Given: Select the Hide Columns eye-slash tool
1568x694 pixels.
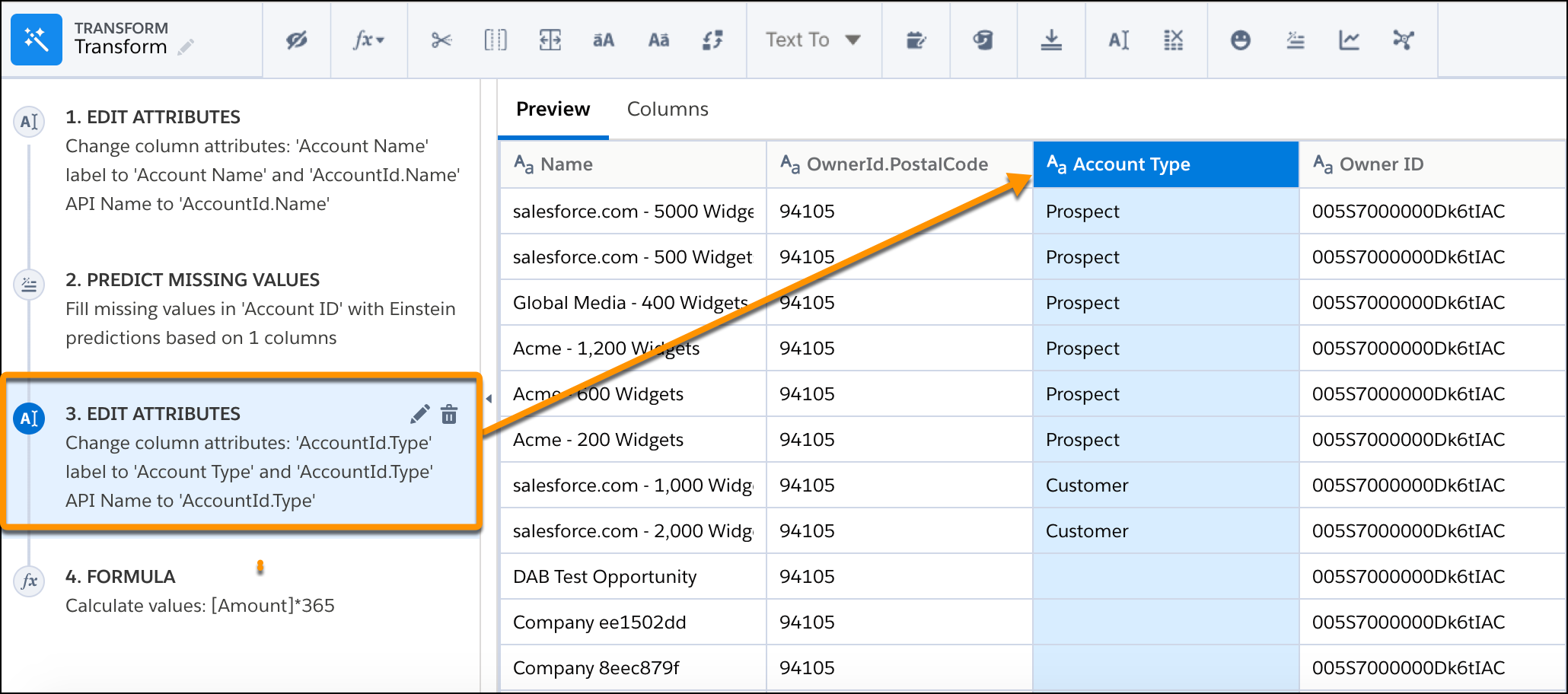Looking at the screenshot, I should 295,40.
